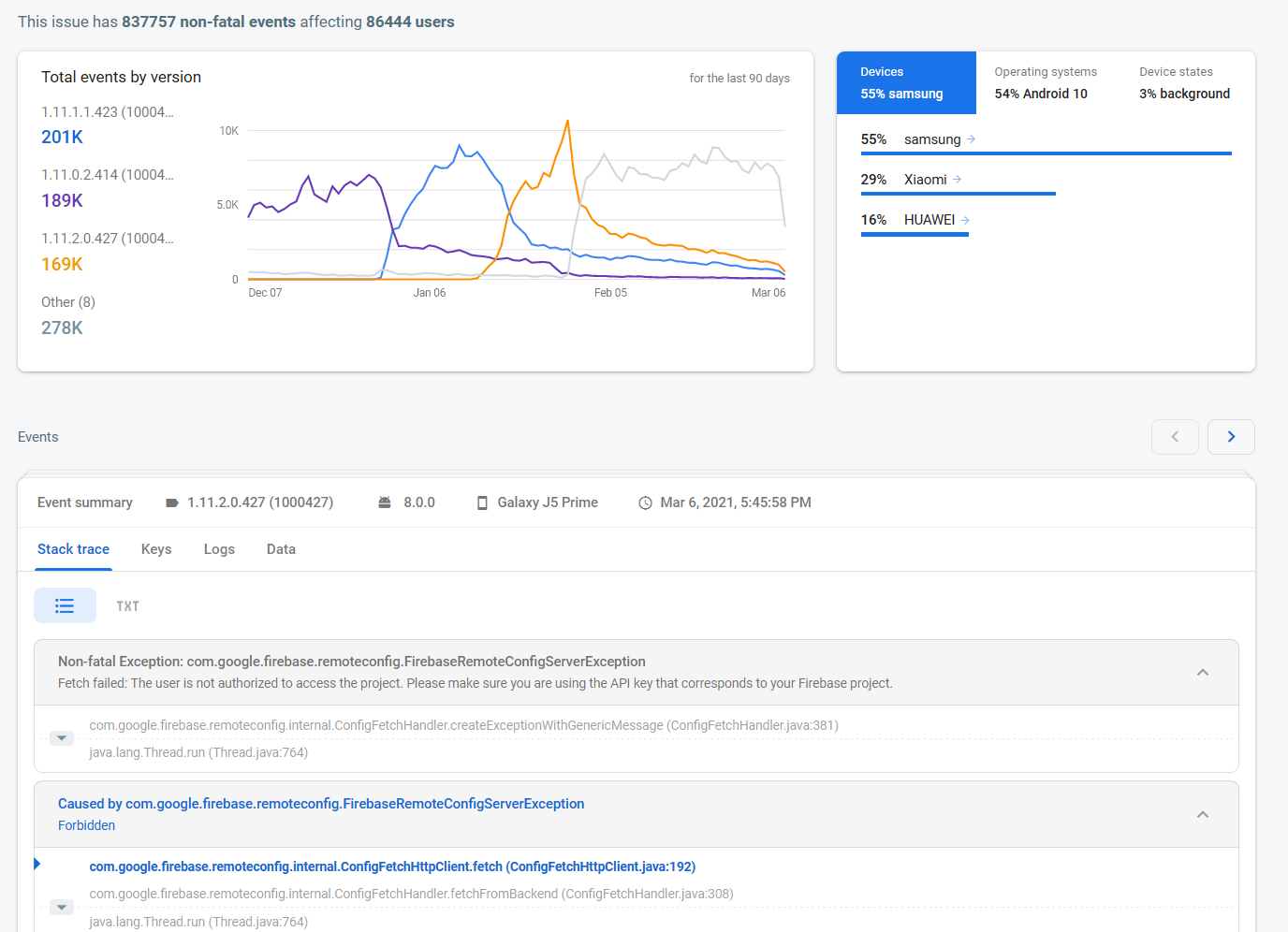Select version 1.11.1.1.423 with 201K events
This screenshot has height=932, width=1288.
(107, 124)
